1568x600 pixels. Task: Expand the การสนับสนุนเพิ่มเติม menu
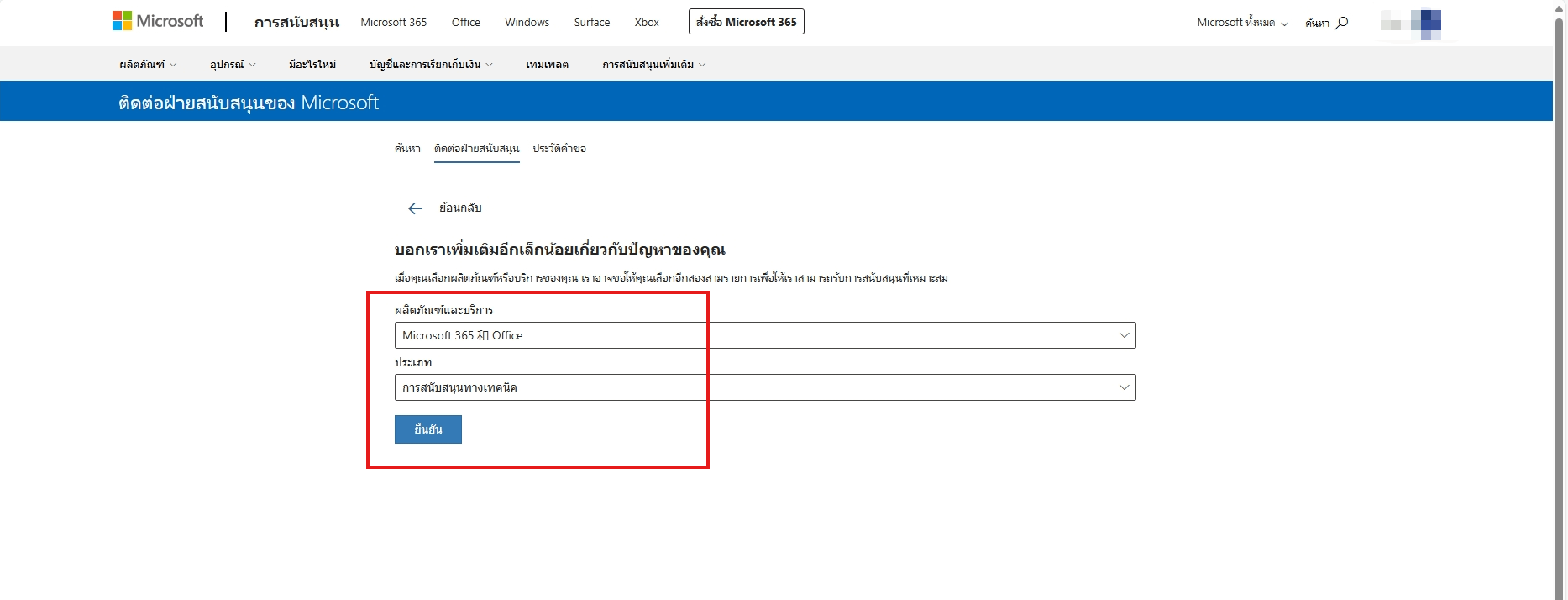654,65
